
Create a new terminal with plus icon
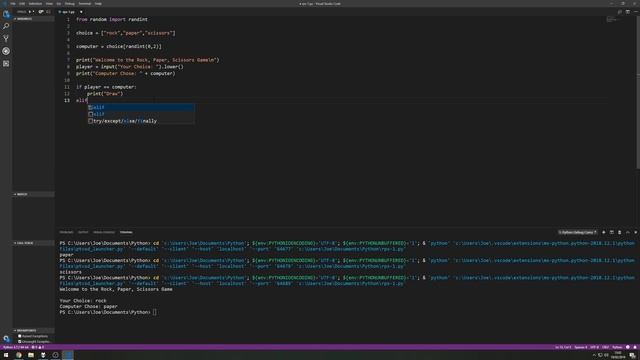coord(604,232)
